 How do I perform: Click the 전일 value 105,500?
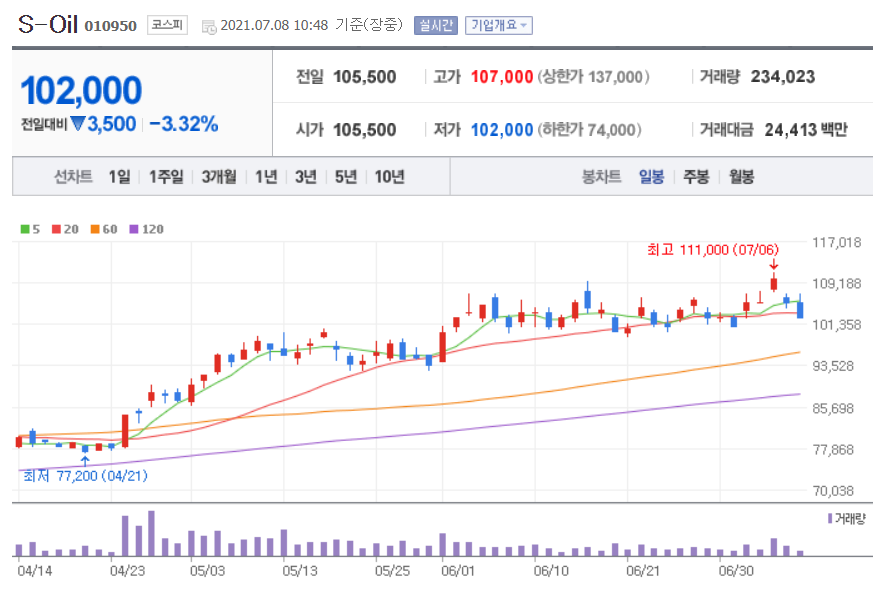365,77
